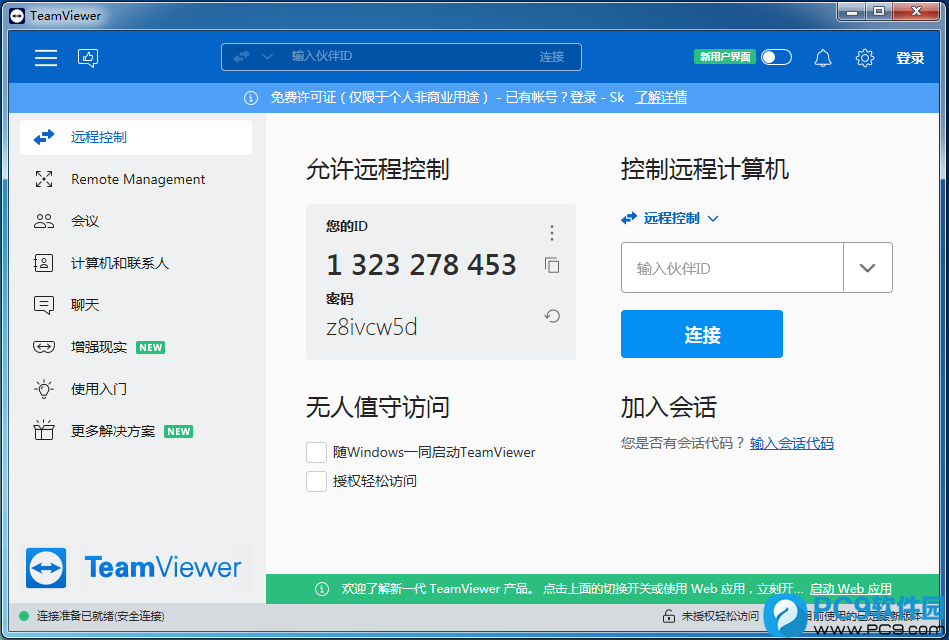Enable start TeamViewer with Windows checkbox

tap(317, 452)
